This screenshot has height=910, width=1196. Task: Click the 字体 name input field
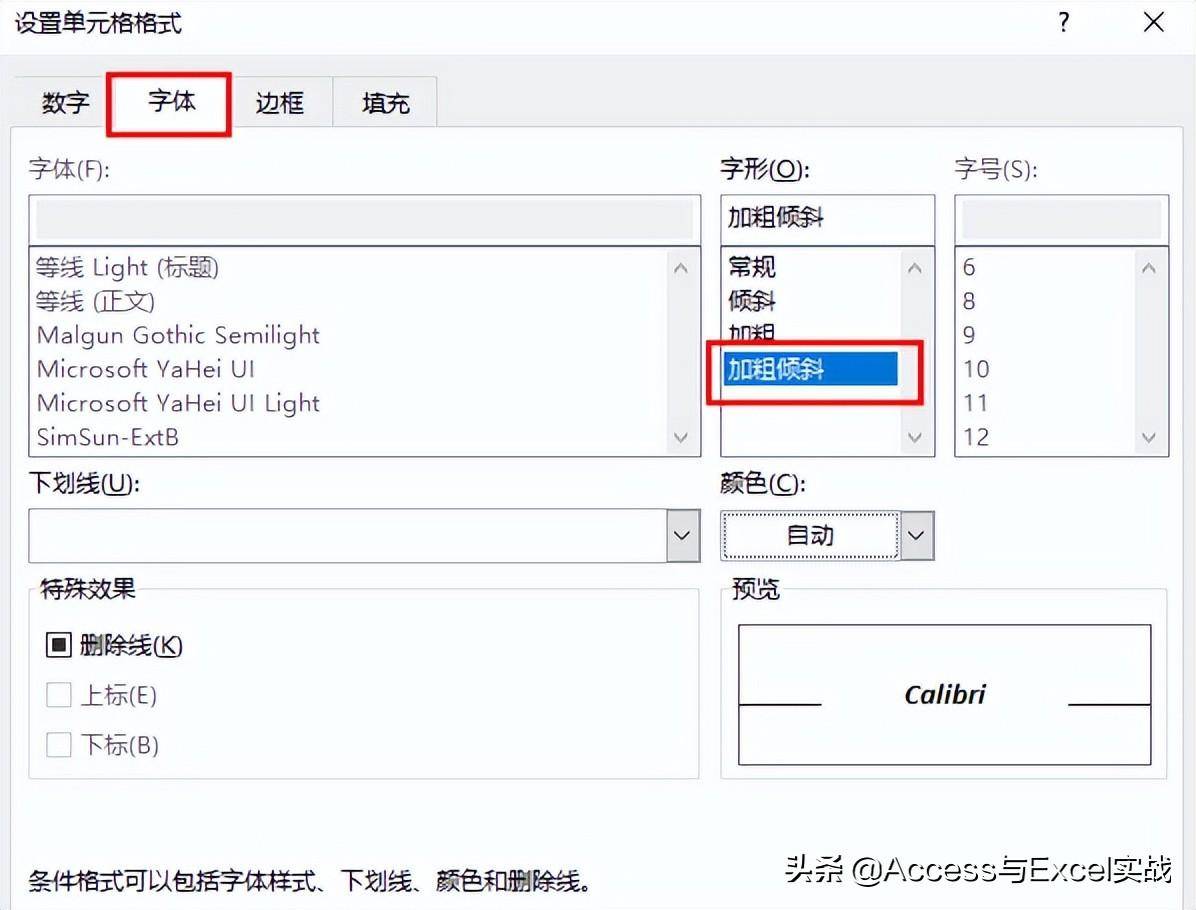click(365, 220)
